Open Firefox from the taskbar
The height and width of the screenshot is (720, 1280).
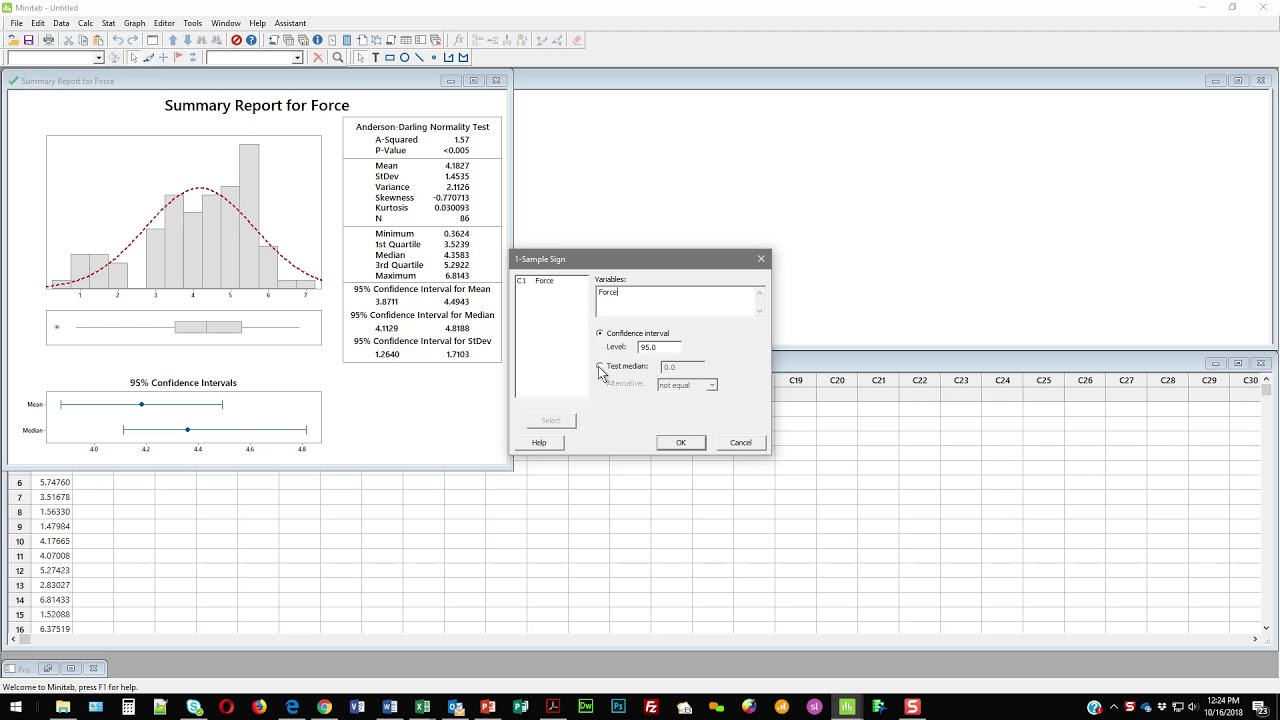click(259, 707)
